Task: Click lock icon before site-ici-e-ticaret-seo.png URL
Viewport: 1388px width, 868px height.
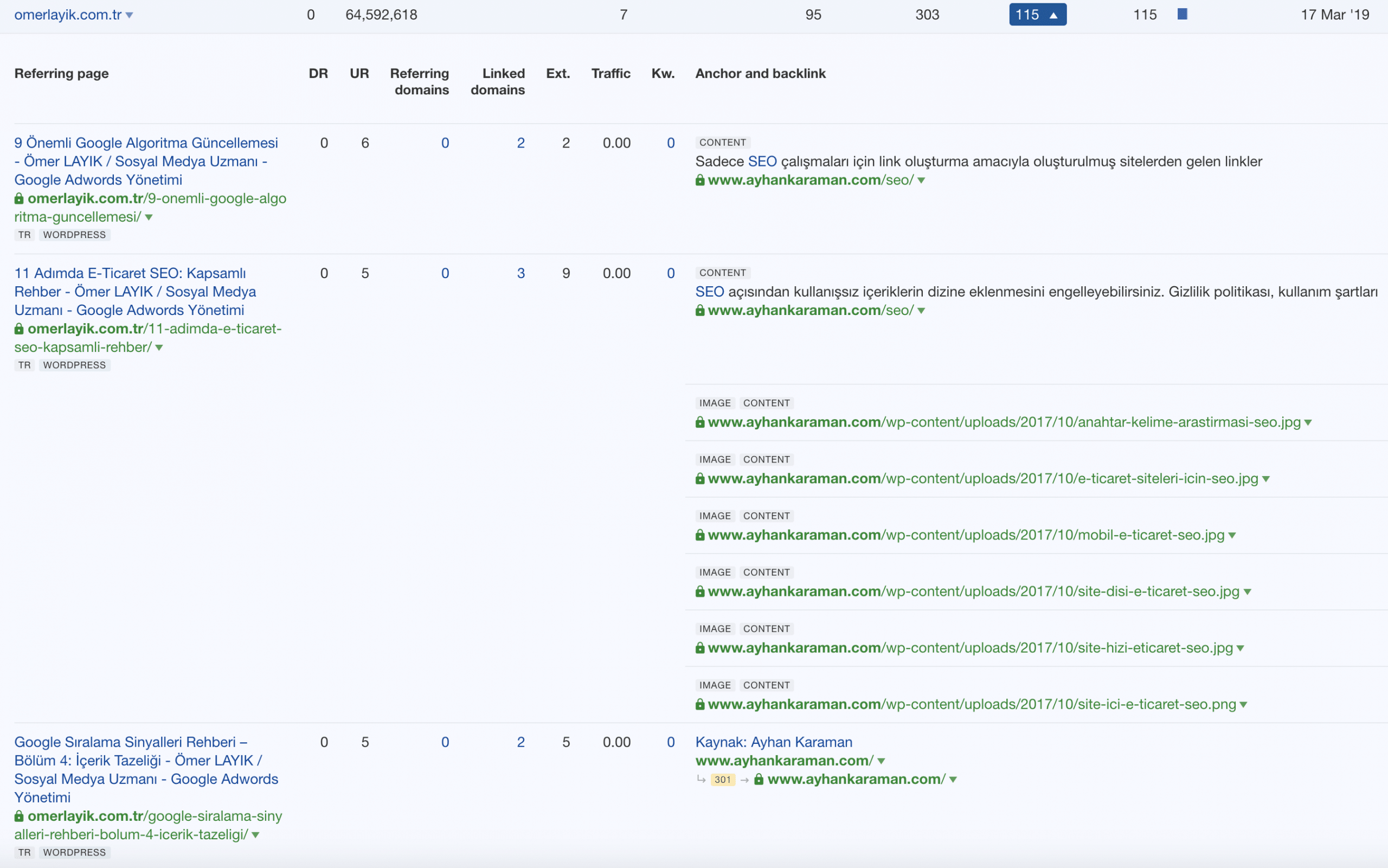Action: pos(700,704)
